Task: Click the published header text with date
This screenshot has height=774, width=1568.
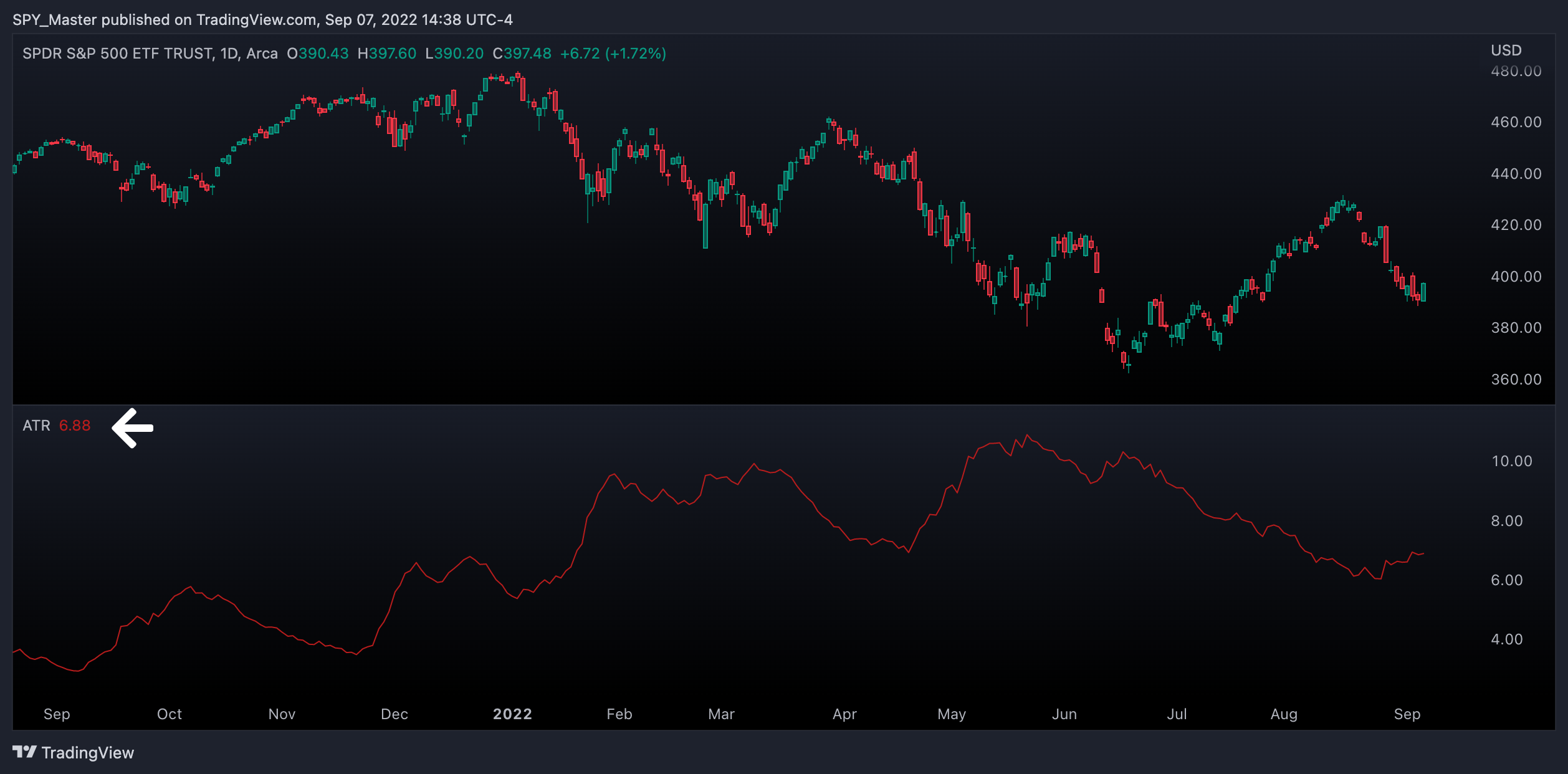Action: point(262,20)
